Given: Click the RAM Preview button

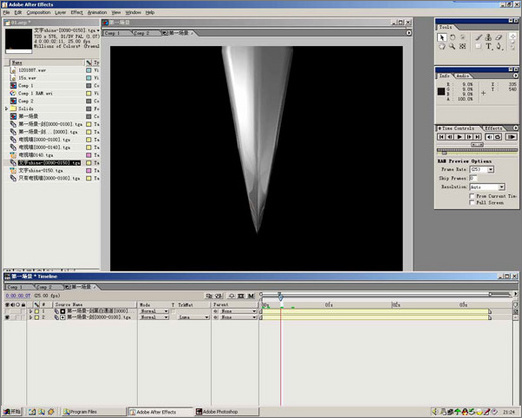Looking at the screenshot, I should pyautogui.click(x=511, y=137).
